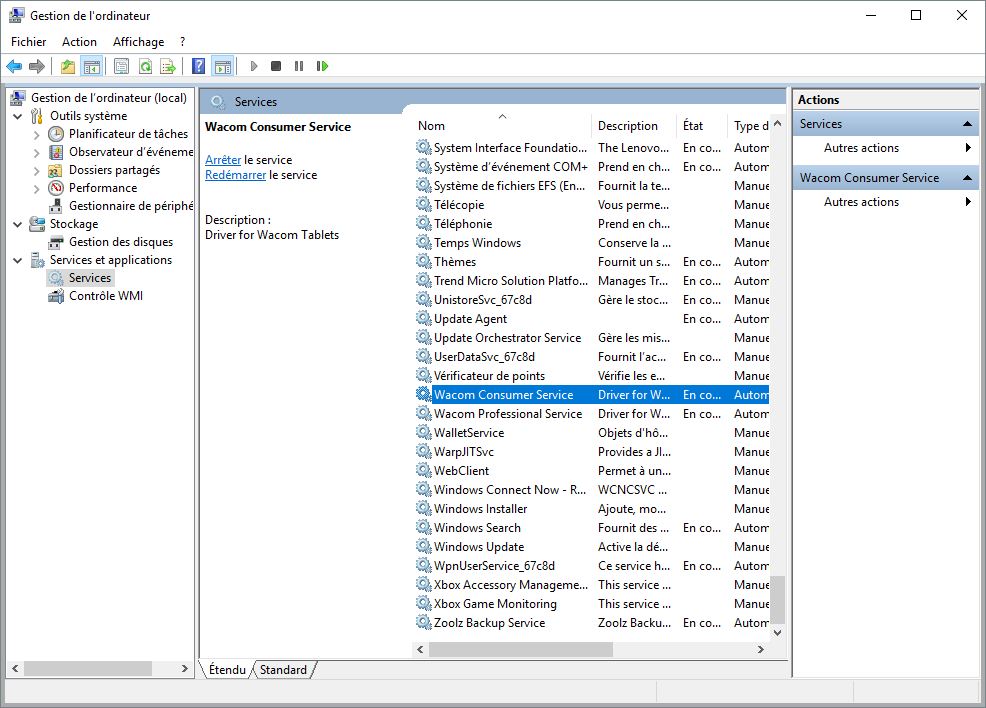Click the services list horizontal scrollbar thumb
This screenshot has height=708, width=986.
521,650
